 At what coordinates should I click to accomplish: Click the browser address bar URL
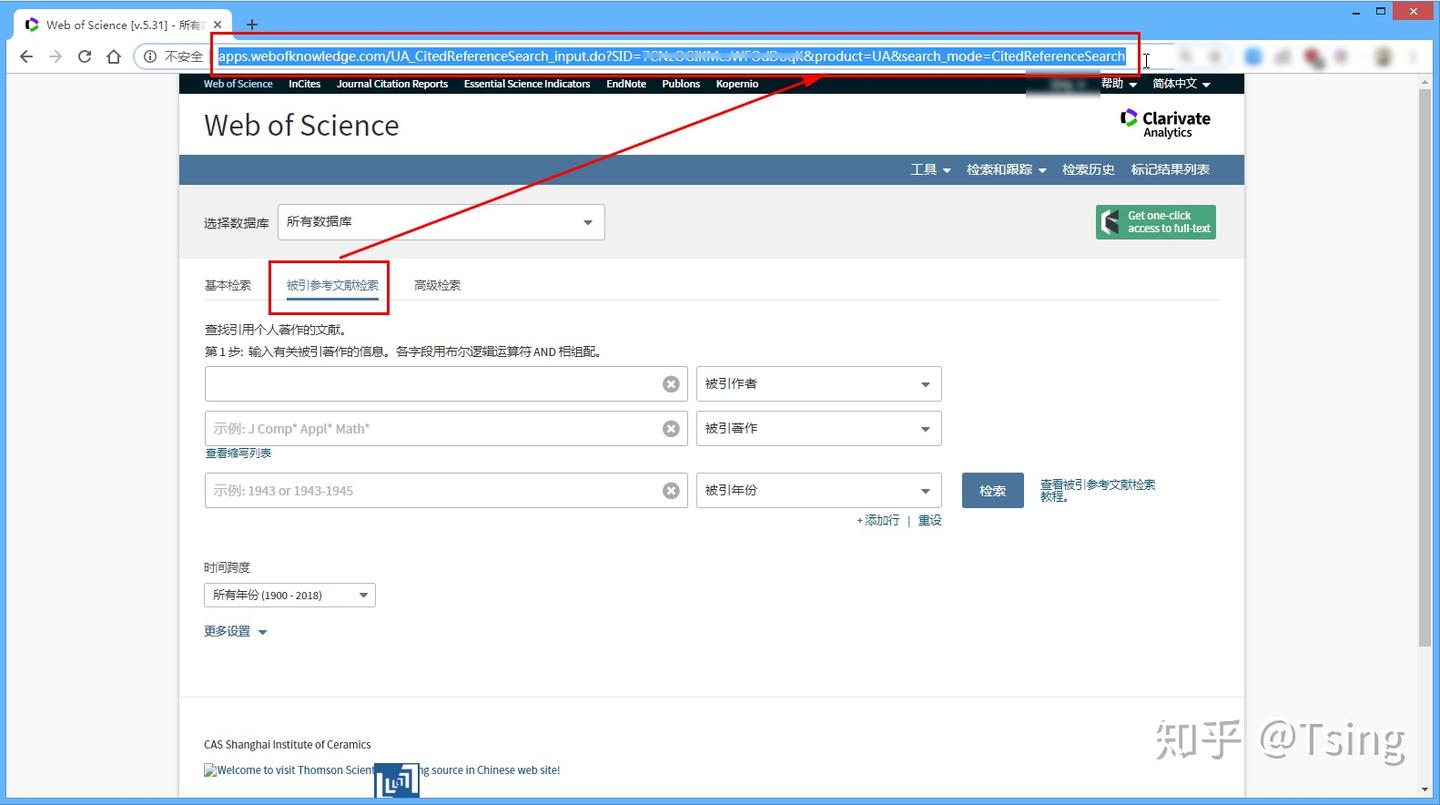coord(672,56)
